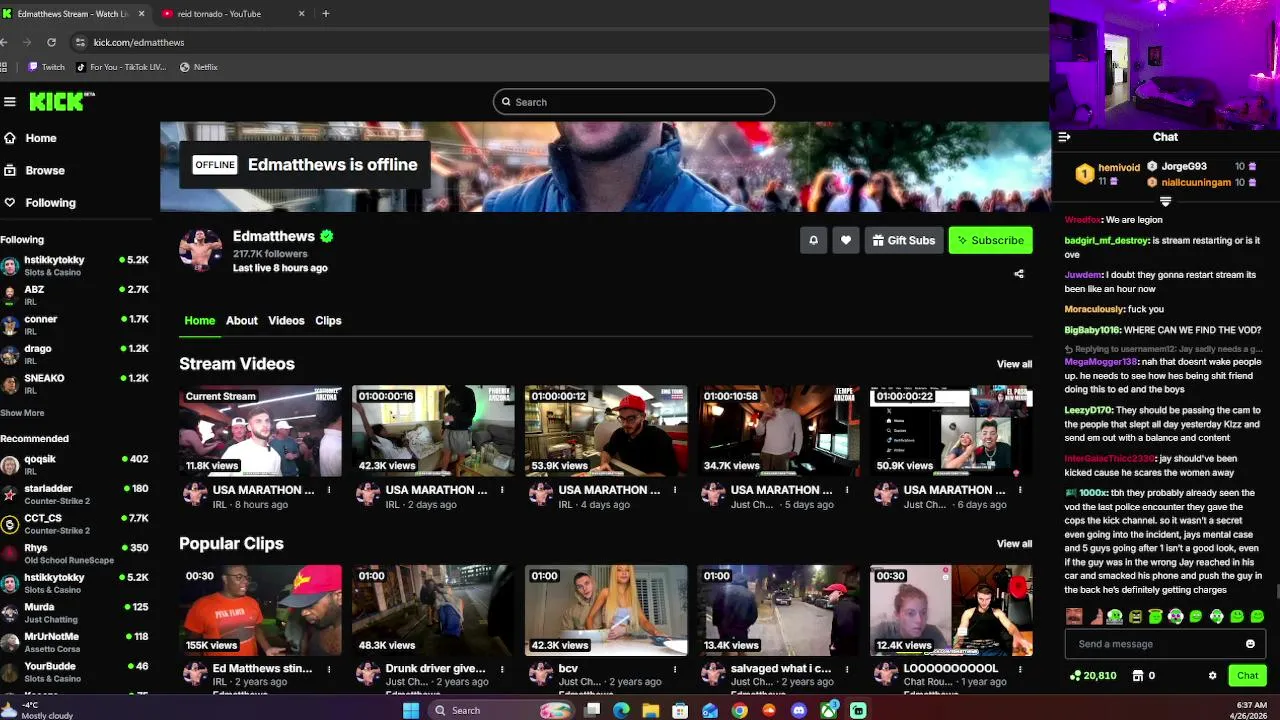Click View all for Popular Clips
This screenshot has height=720, width=1280.
click(1014, 544)
